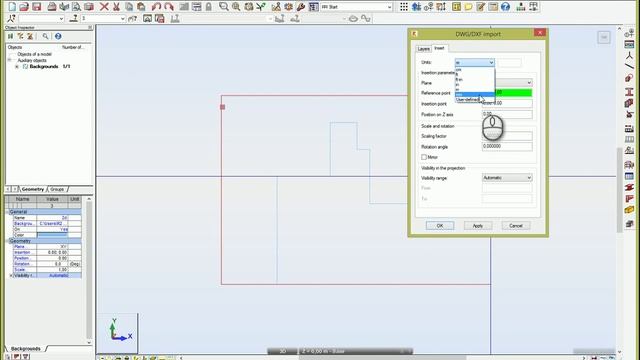Click the Undo arrow icon
The width and height of the screenshot is (640, 360).
[x=156, y=7]
